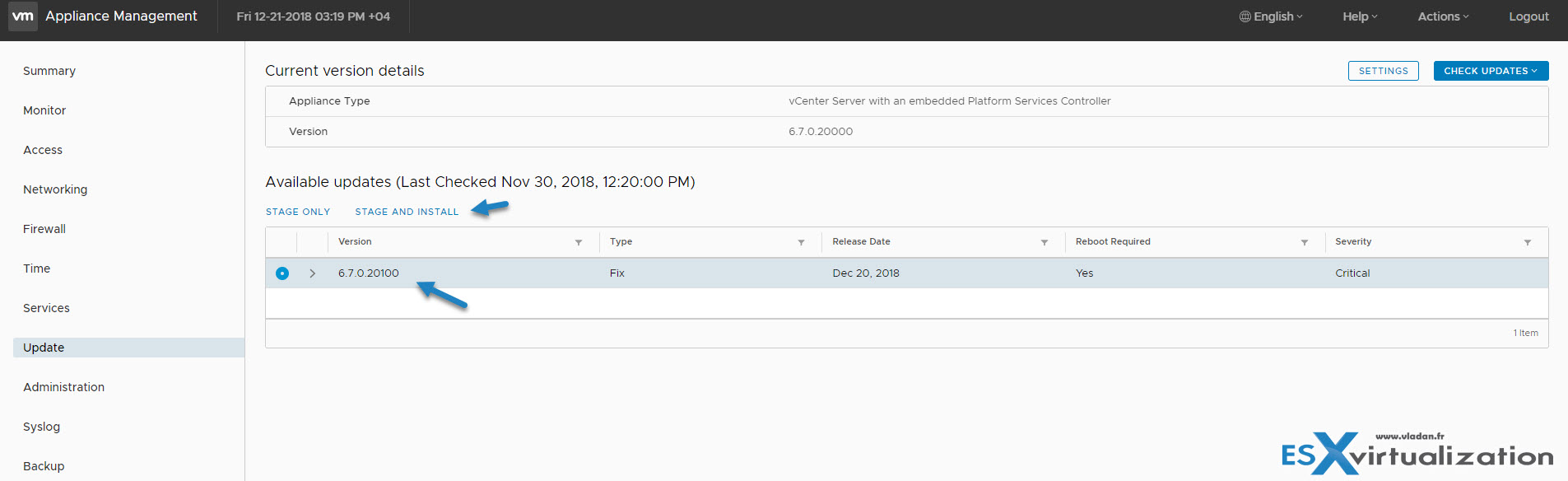Open the Summary page in sidebar
Image resolution: width=1568 pixels, height=481 pixels.
pyautogui.click(x=49, y=71)
